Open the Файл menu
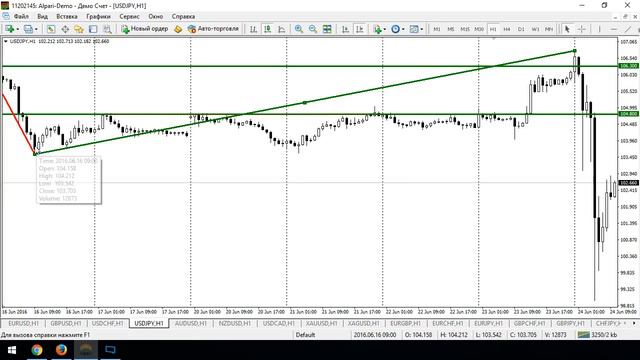This screenshot has width=640, height=360. (x=21, y=16)
